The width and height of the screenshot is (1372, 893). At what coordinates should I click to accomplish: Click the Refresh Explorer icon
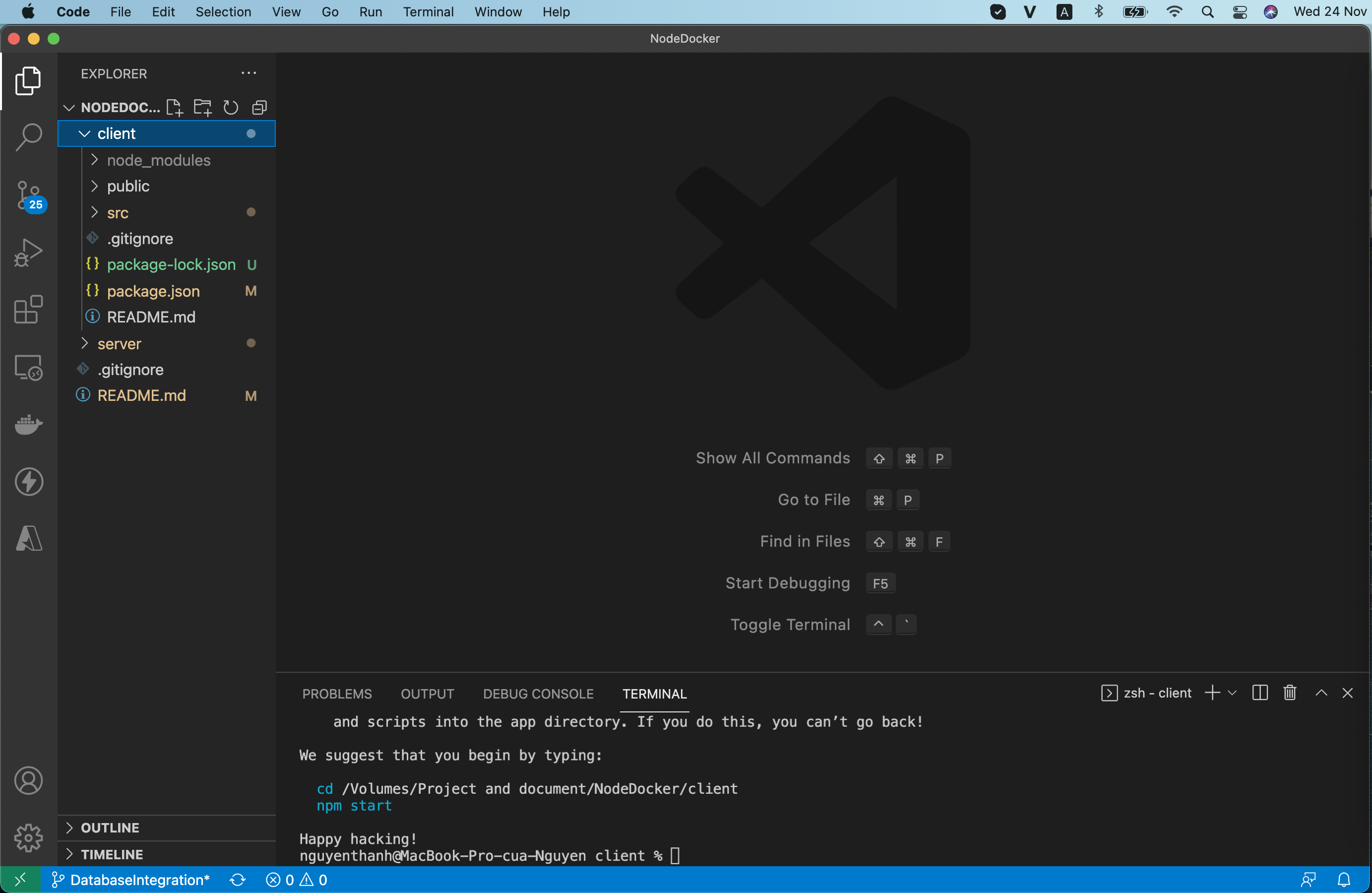pyautogui.click(x=230, y=107)
